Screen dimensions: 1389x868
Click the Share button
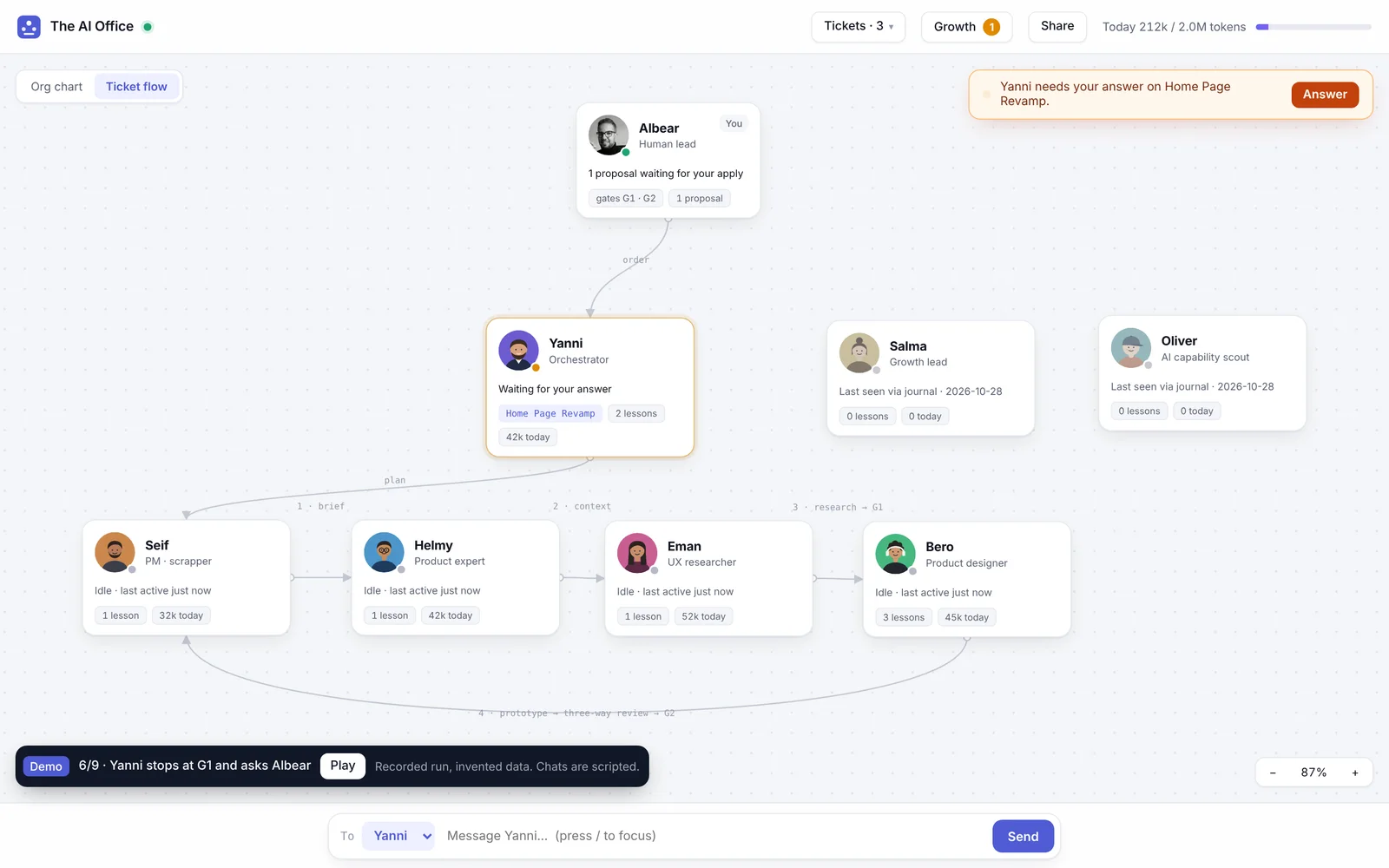[x=1057, y=26]
